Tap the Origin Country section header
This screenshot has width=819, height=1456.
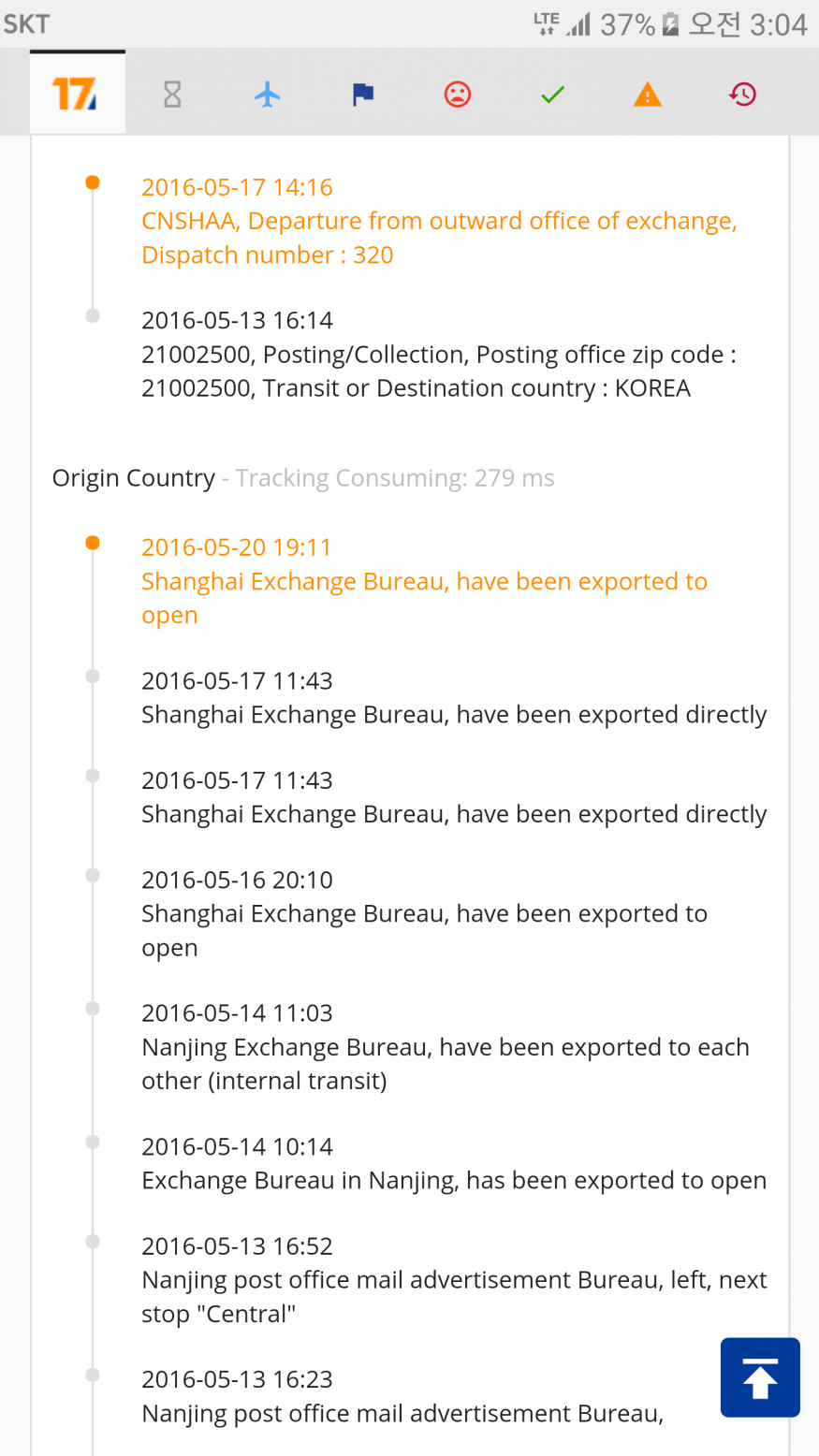click(134, 478)
